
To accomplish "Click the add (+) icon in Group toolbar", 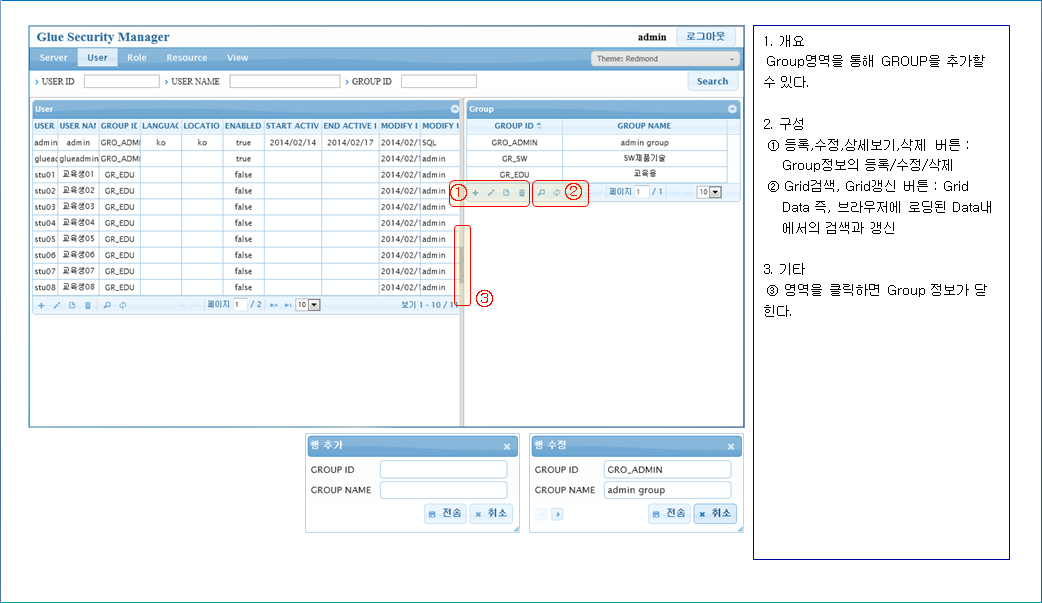I will [475, 192].
